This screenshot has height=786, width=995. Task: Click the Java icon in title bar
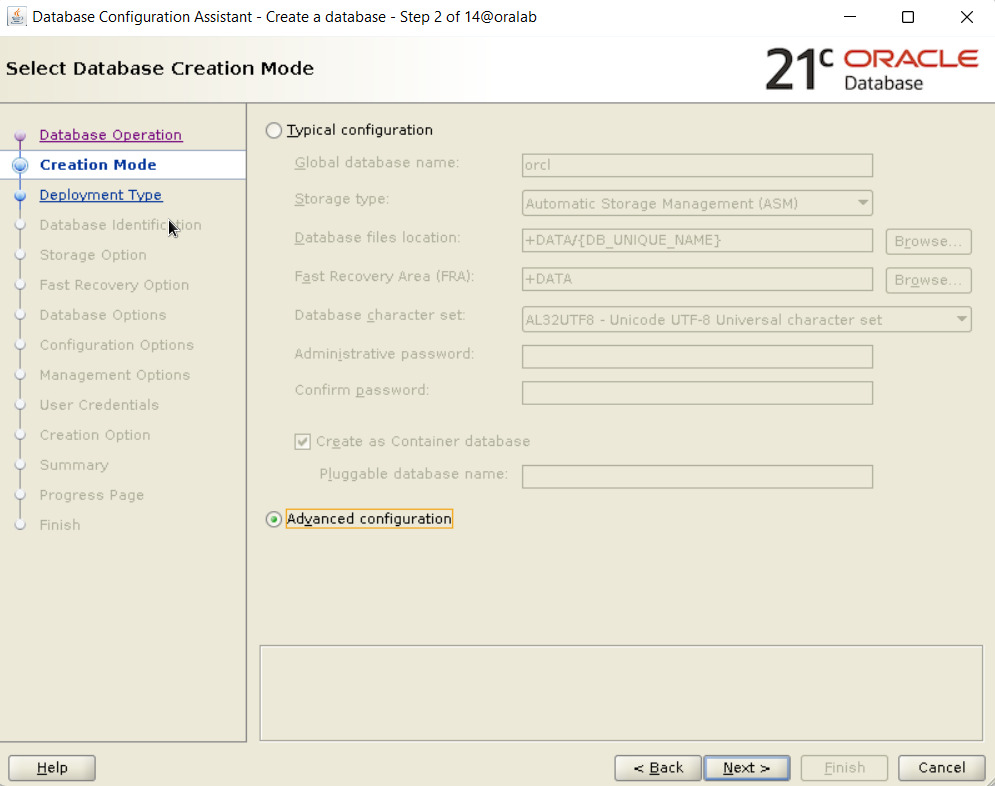click(17, 17)
